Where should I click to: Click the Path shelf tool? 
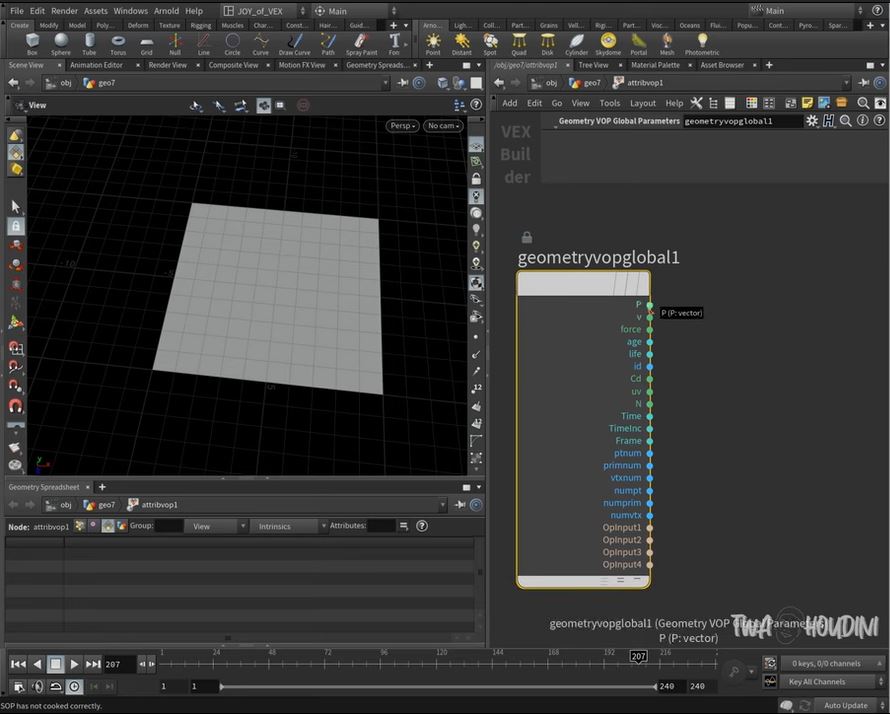[x=328, y=44]
